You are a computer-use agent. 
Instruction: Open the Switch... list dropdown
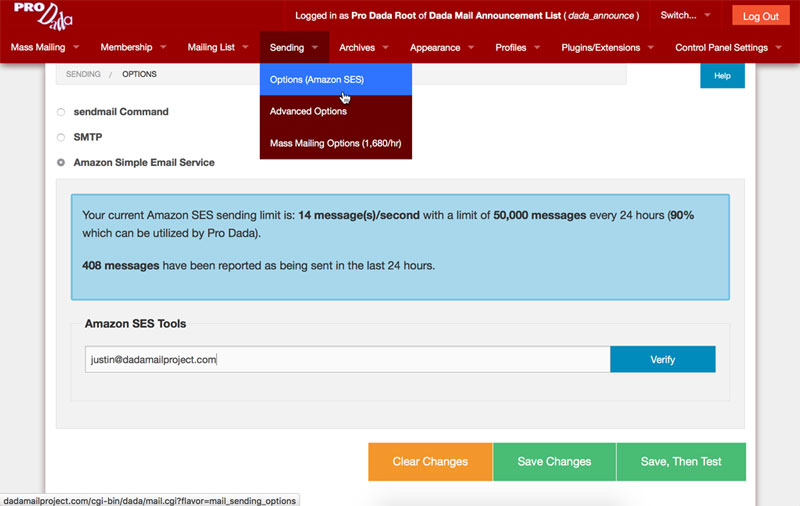(x=685, y=15)
